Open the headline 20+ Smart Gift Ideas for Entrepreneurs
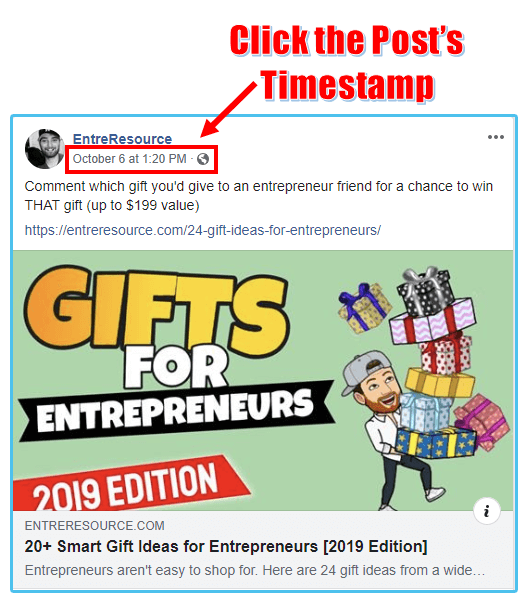 tap(226, 546)
